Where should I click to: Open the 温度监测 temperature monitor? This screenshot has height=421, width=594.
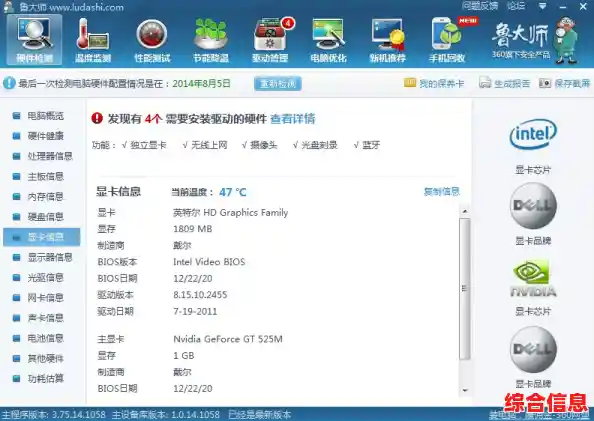click(93, 40)
